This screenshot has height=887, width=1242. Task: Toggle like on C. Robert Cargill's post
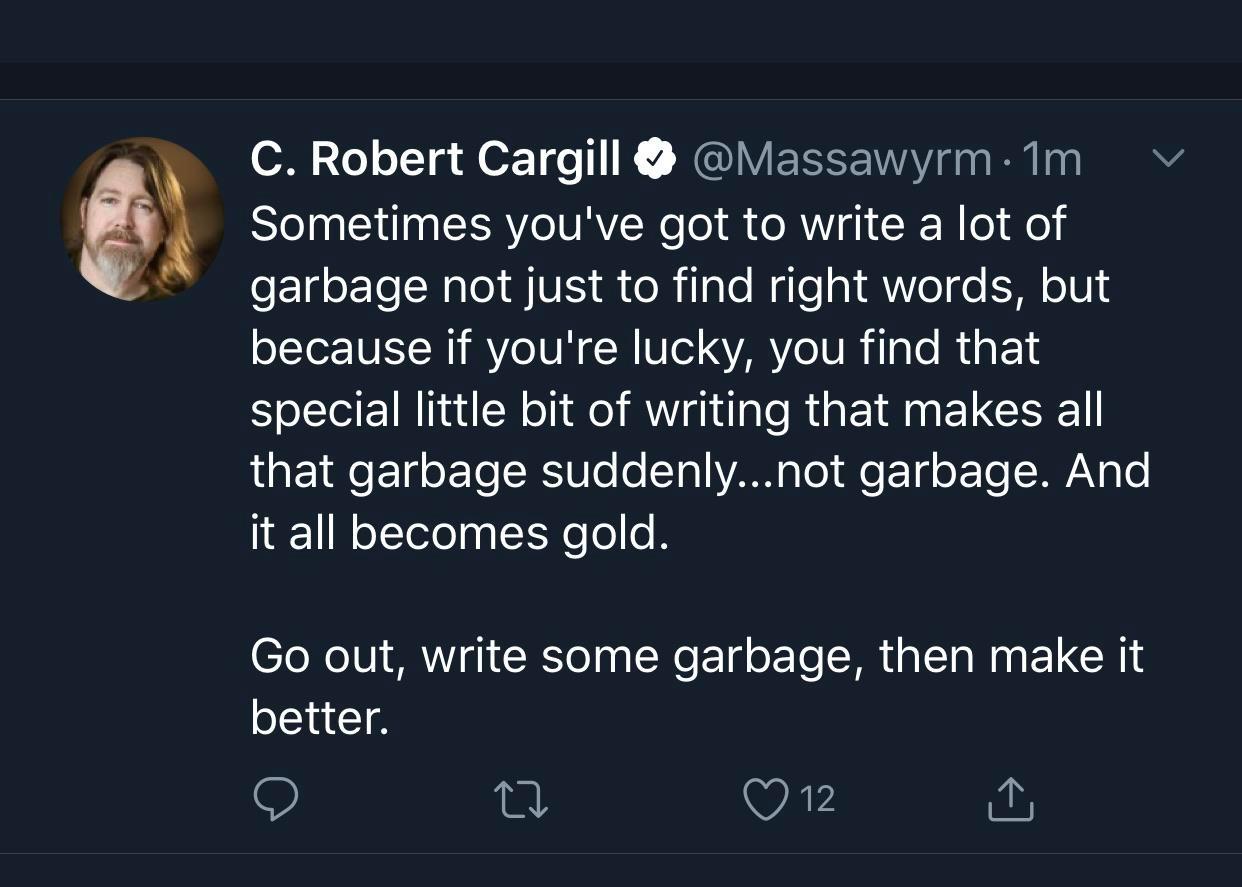click(767, 798)
